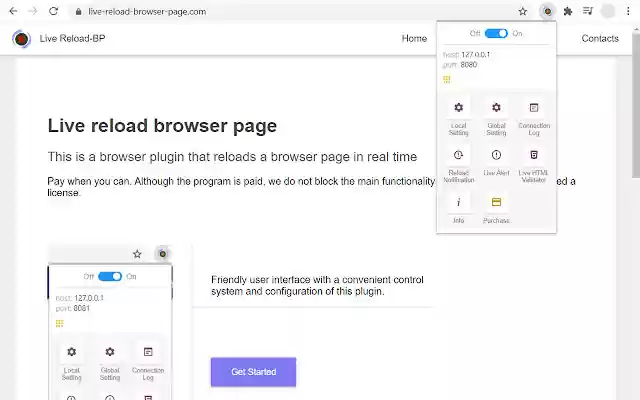Screen dimensions: 640x400
Task: Click the Live Reload-BP logo
Action: (21, 39)
